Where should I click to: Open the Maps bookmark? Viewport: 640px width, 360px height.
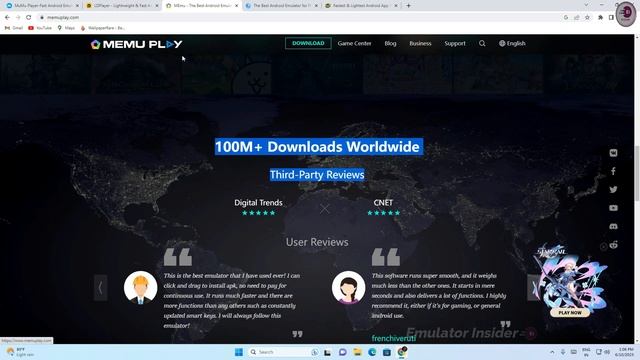coord(66,28)
